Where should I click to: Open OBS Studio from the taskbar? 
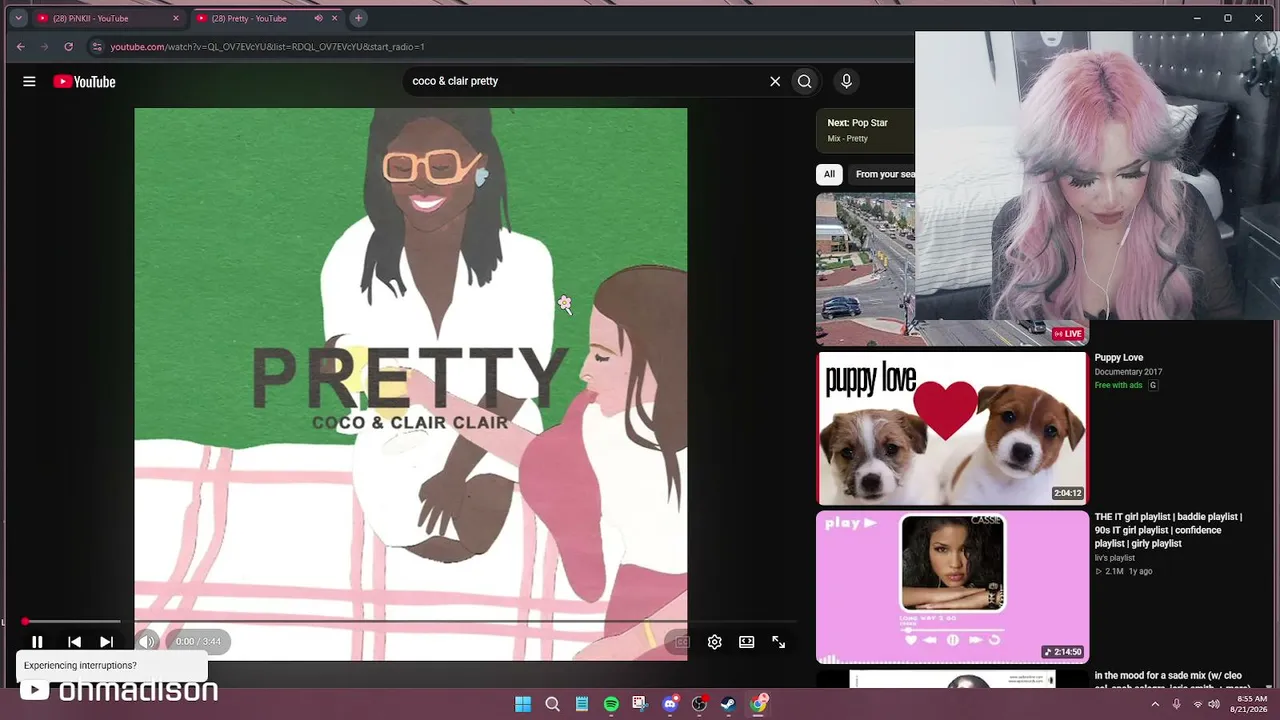tap(699, 704)
